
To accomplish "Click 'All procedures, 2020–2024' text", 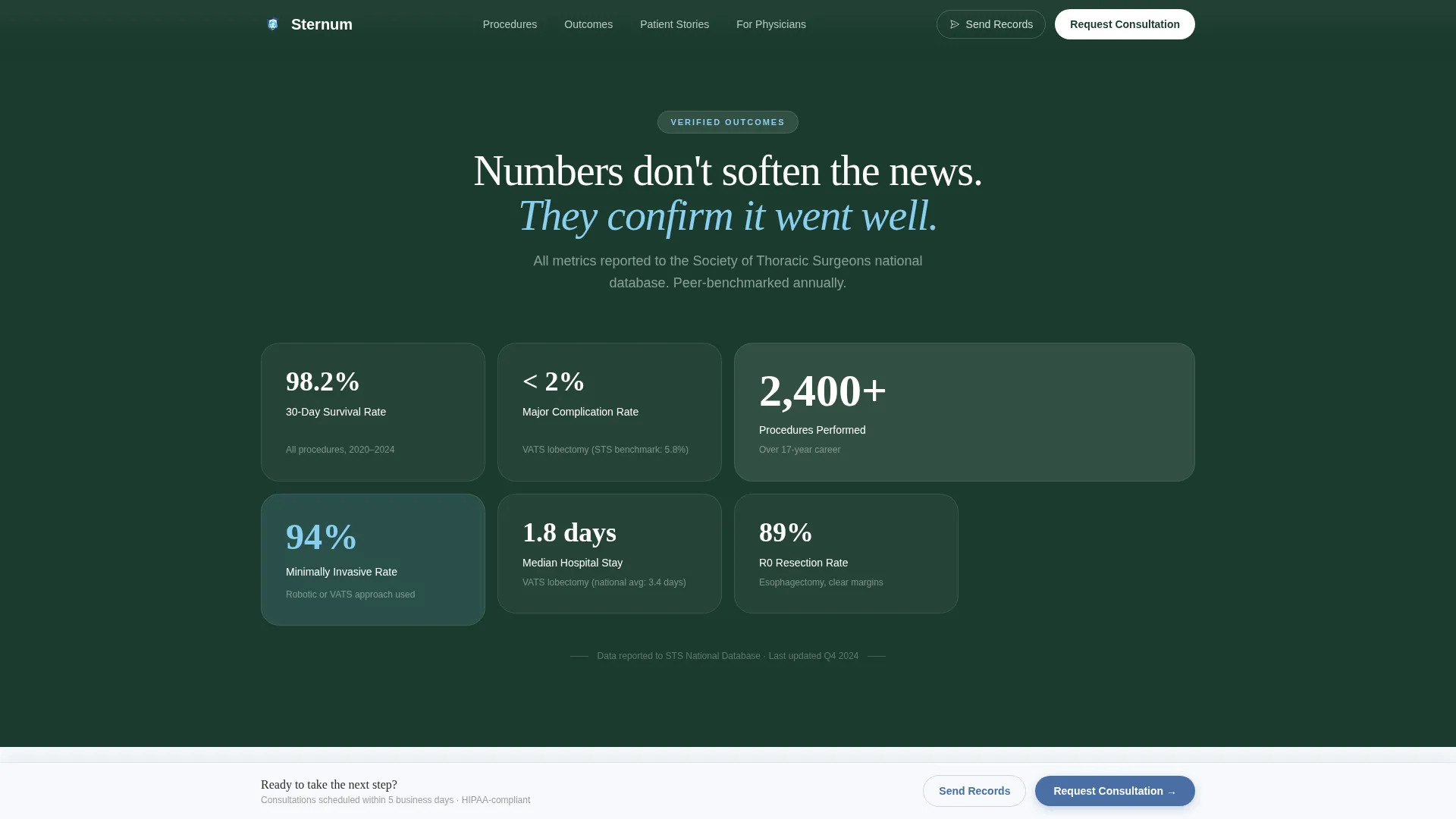I will click(340, 450).
